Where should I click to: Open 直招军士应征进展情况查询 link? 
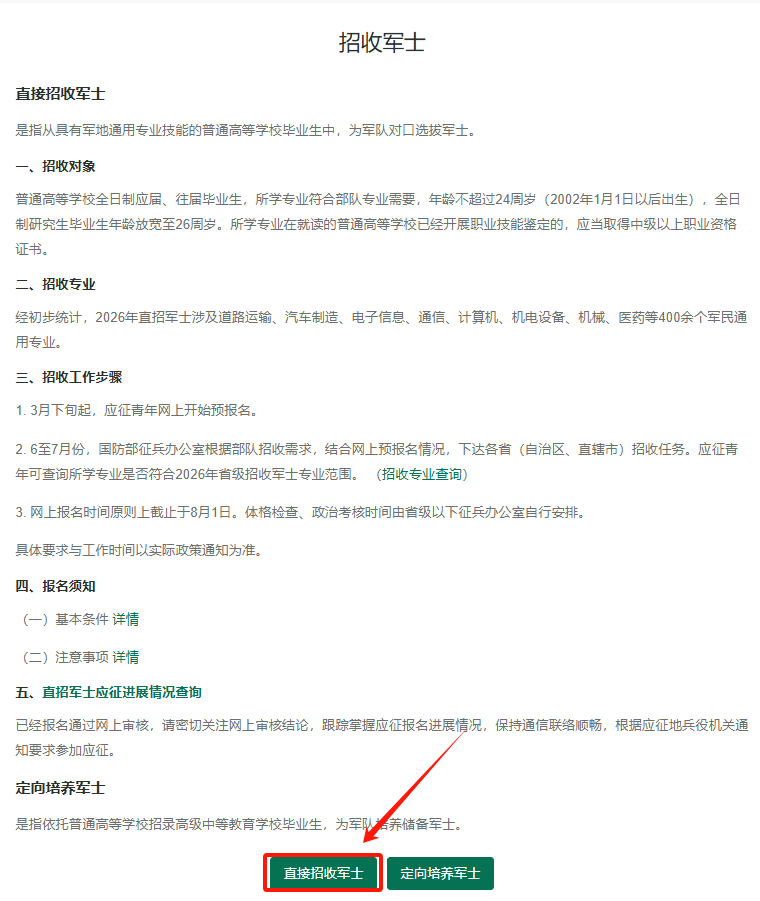pos(122,692)
